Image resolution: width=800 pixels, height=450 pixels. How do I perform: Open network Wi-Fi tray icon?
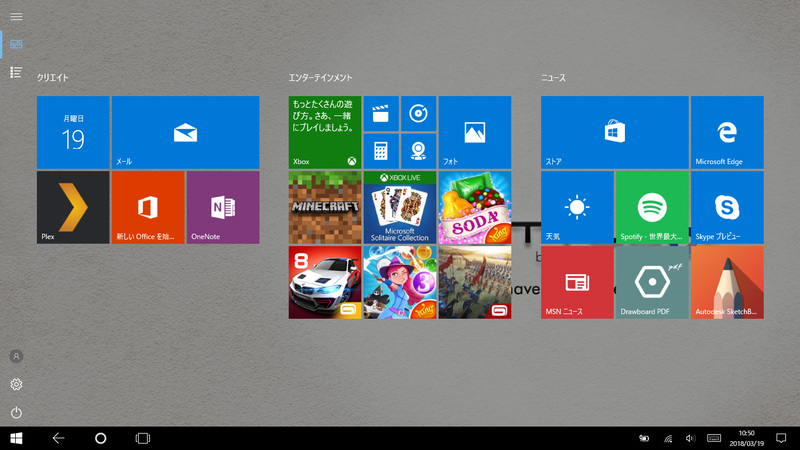click(x=668, y=438)
